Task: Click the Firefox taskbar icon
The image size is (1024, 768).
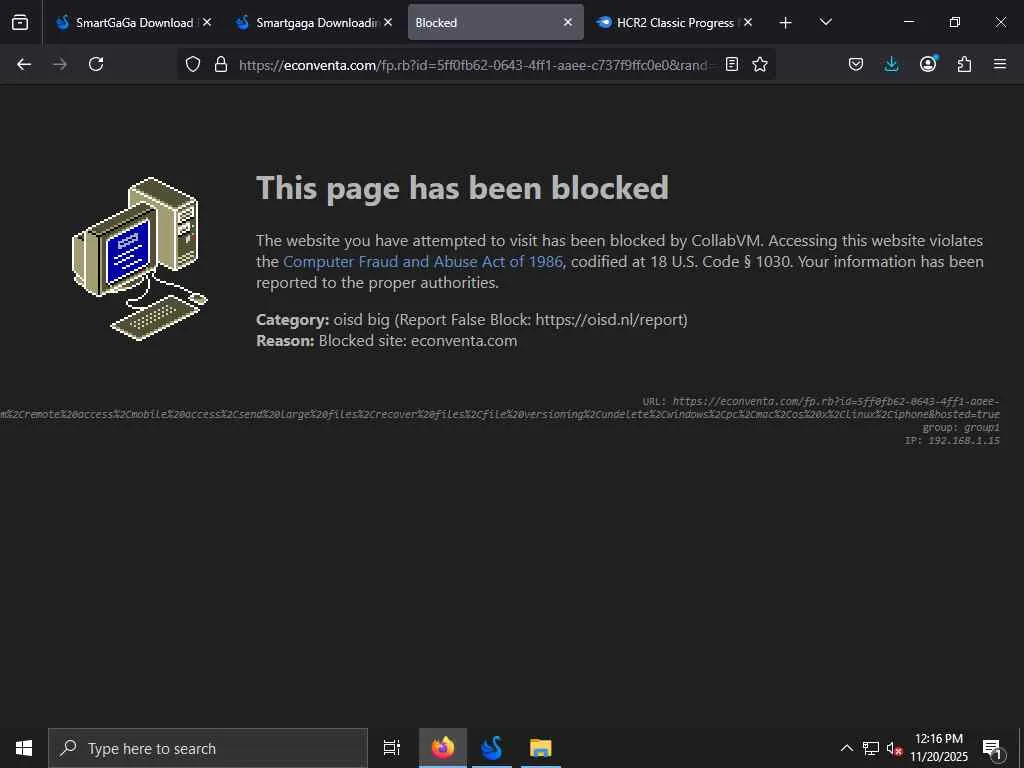Action: coord(443,748)
